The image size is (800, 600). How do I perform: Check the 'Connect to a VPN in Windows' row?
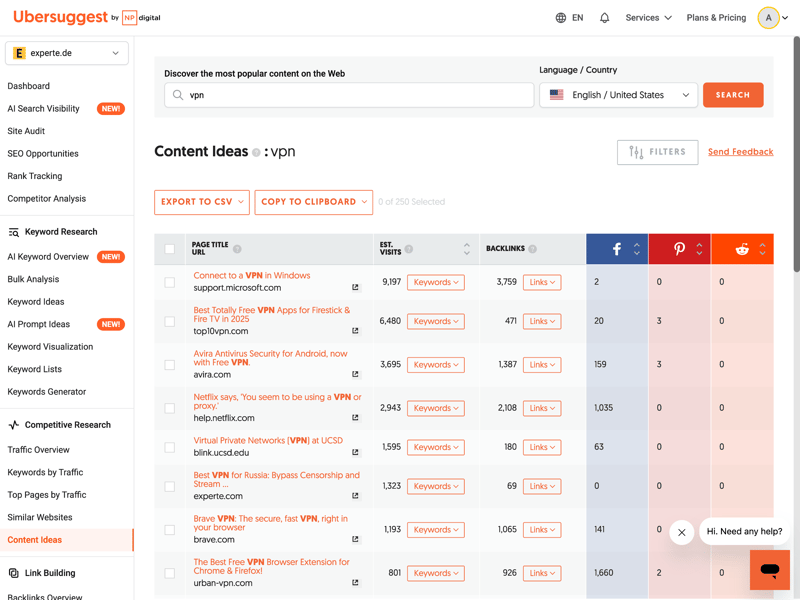pyautogui.click(x=170, y=282)
